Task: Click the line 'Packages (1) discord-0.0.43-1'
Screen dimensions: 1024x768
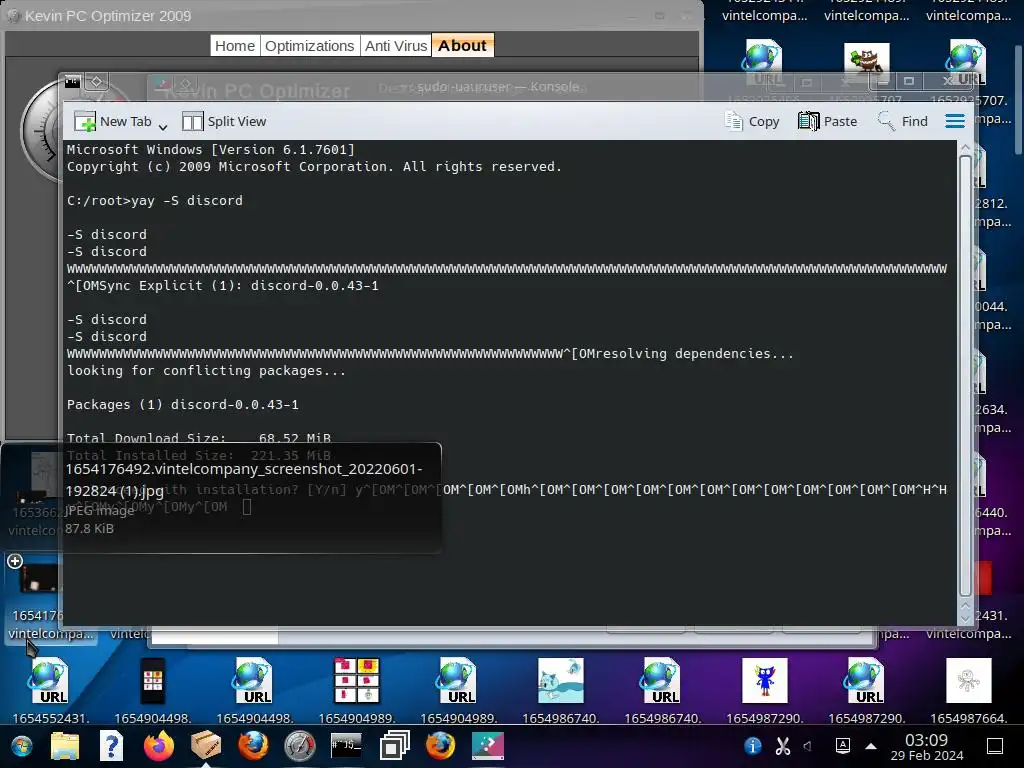Action: click(182, 404)
